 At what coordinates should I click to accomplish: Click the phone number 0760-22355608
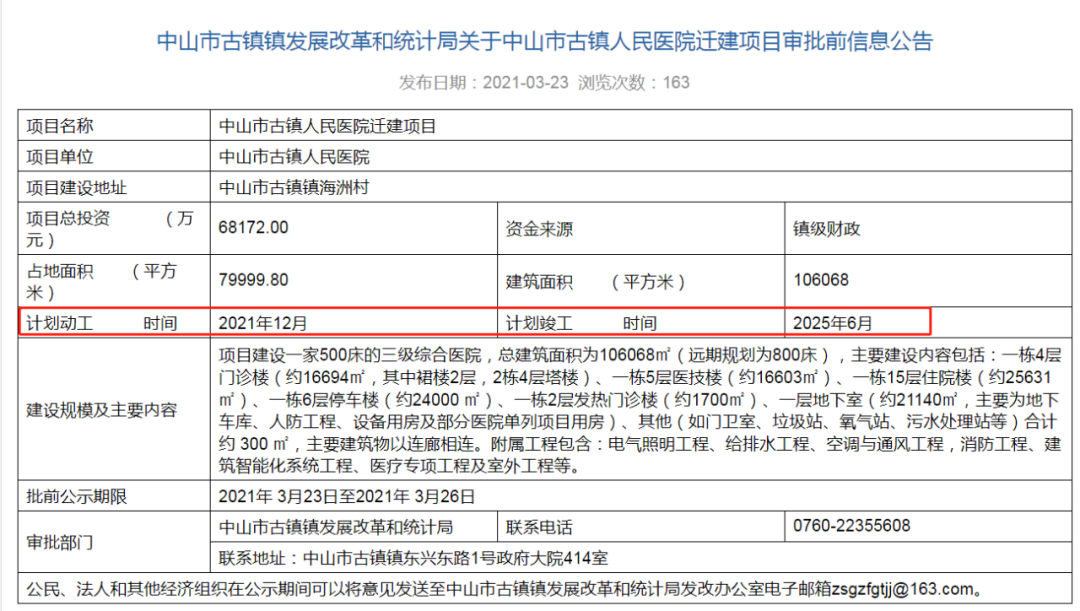(x=851, y=526)
